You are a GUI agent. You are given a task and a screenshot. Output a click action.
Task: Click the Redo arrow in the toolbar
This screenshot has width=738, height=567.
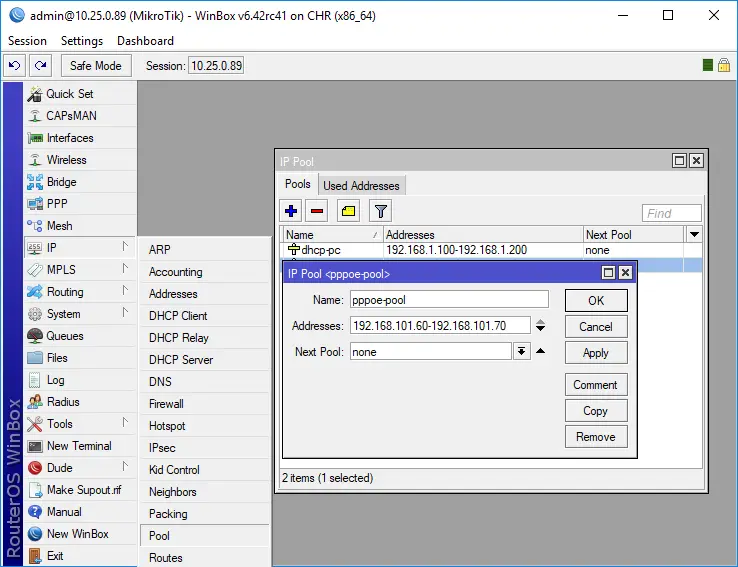40,65
